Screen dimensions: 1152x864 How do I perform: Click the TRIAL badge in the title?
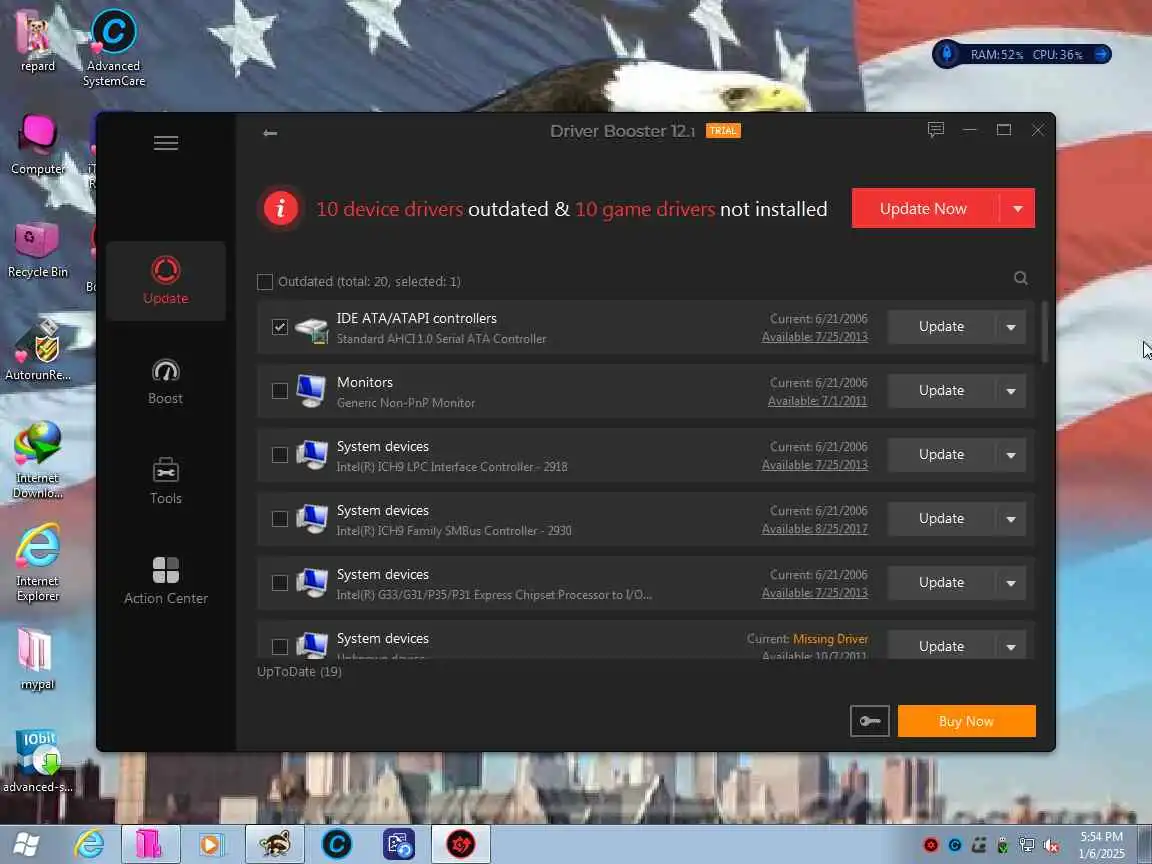tap(723, 131)
